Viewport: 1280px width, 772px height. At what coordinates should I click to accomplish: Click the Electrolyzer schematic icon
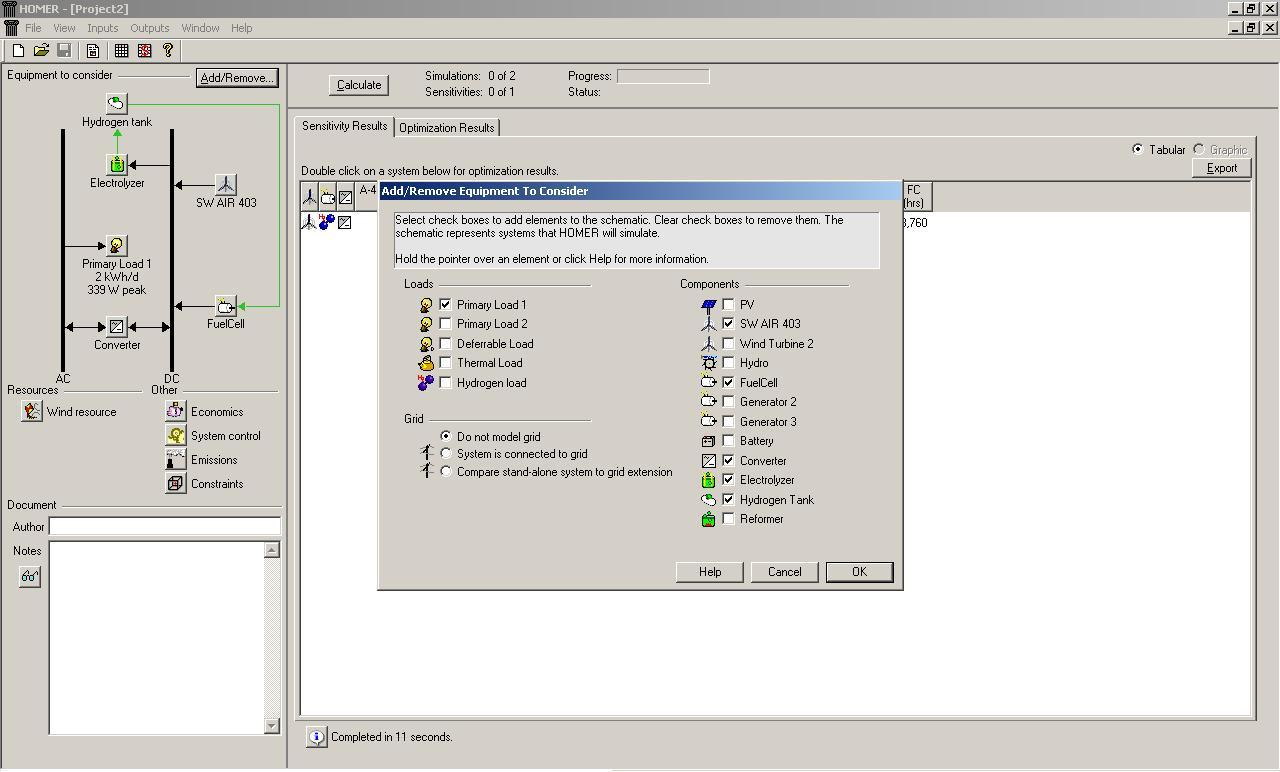click(x=117, y=165)
